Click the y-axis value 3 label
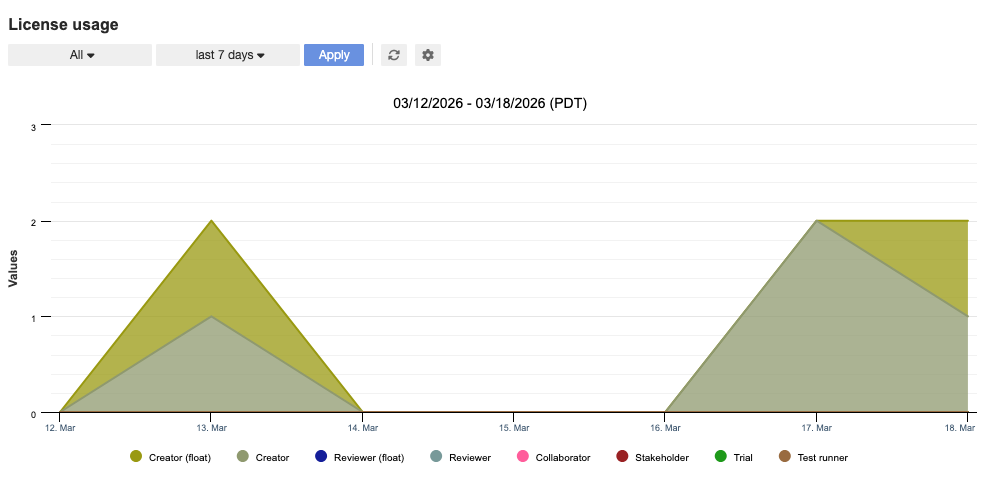Image resolution: width=983 pixels, height=483 pixels. [33, 127]
